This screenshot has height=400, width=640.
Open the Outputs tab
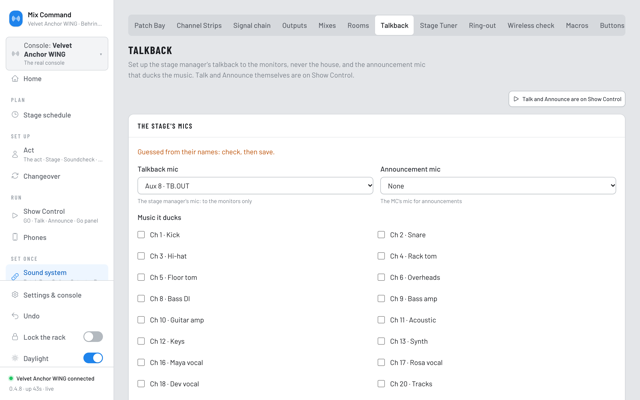point(294,25)
